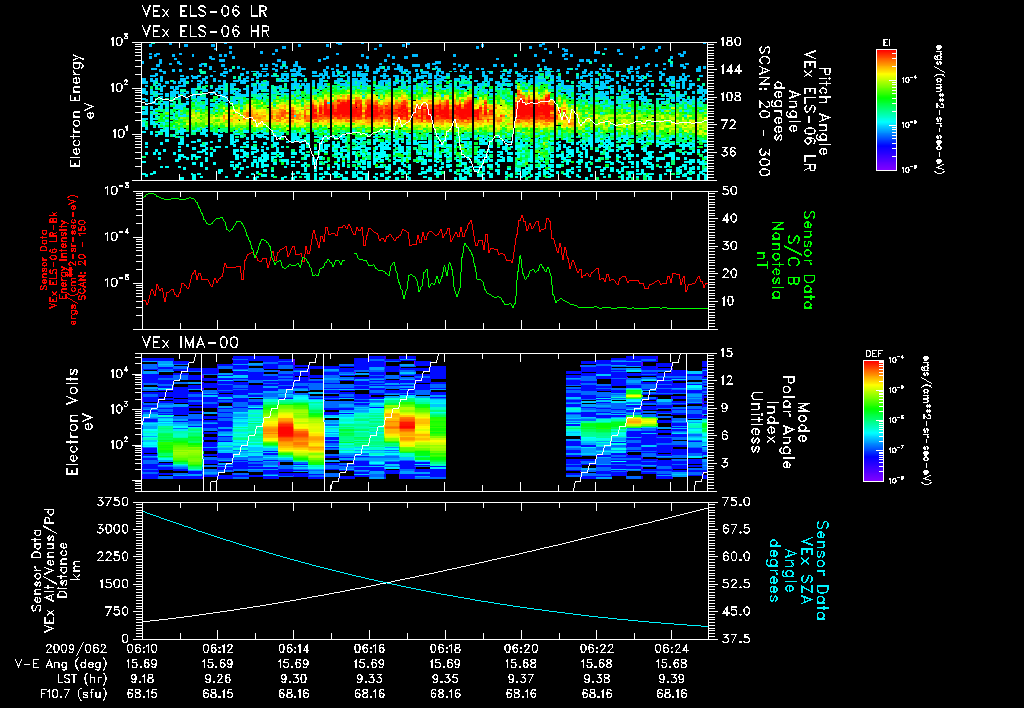Click the F10.7 value under 06:10
The height and width of the screenshot is (708, 1024).
[x=142, y=694]
